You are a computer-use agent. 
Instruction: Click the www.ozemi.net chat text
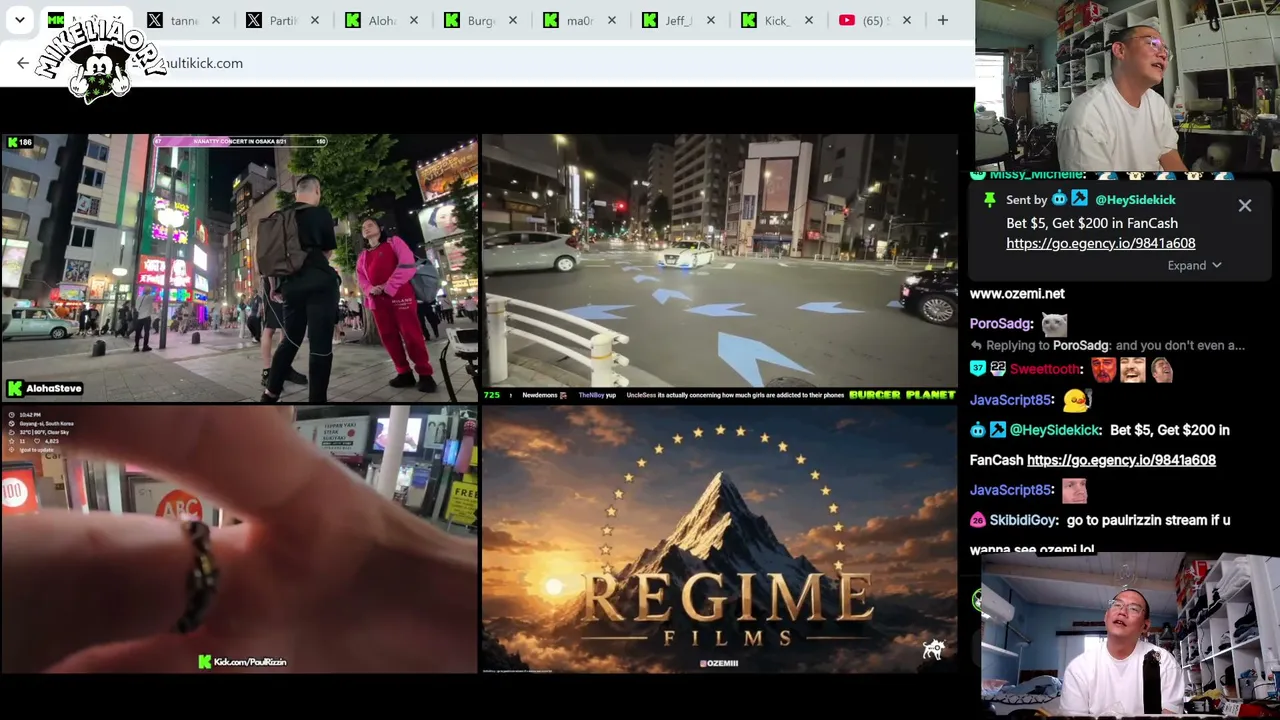[1017, 294]
